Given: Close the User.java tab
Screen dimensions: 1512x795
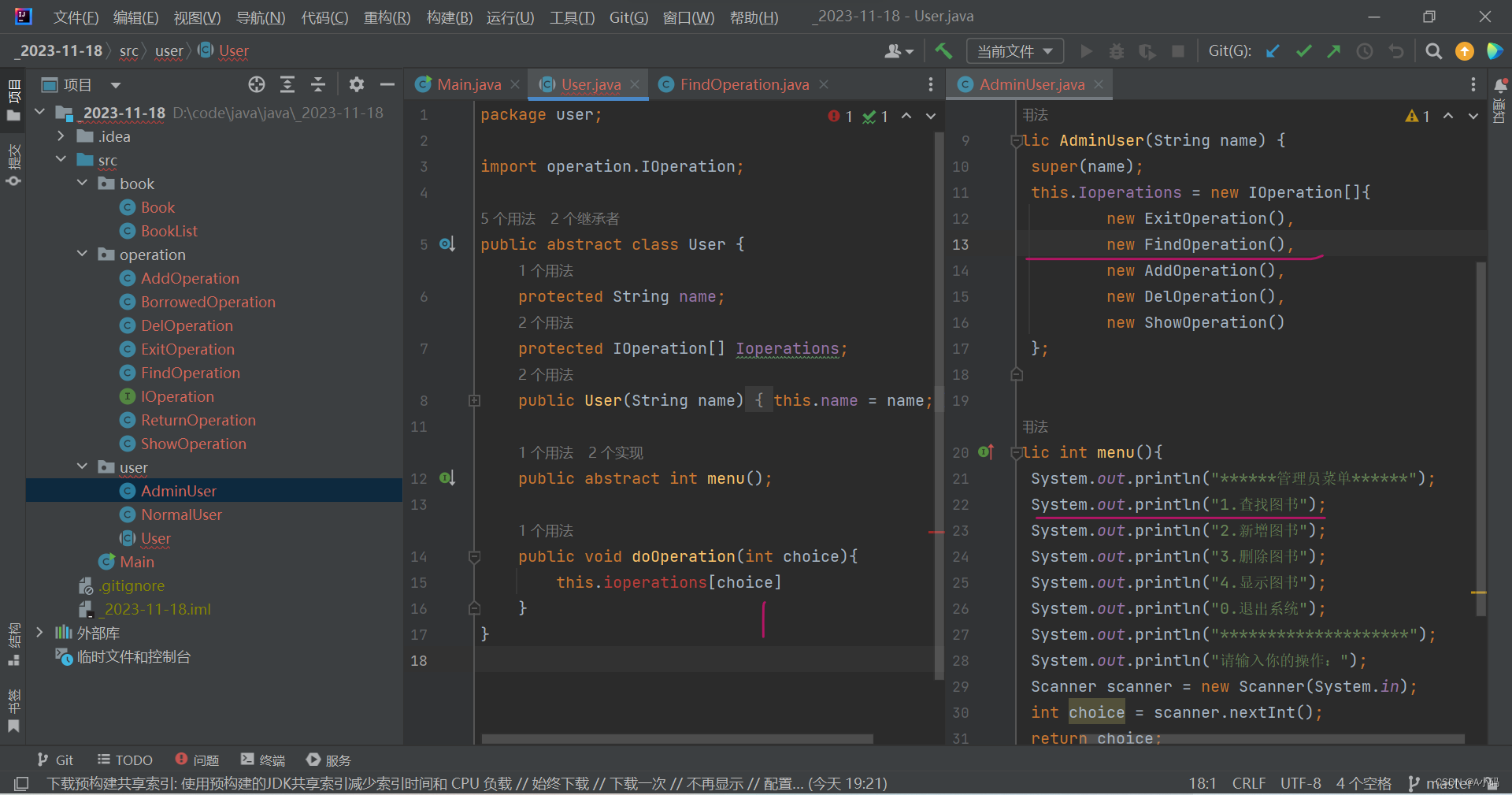Looking at the screenshot, I should click(635, 84).
